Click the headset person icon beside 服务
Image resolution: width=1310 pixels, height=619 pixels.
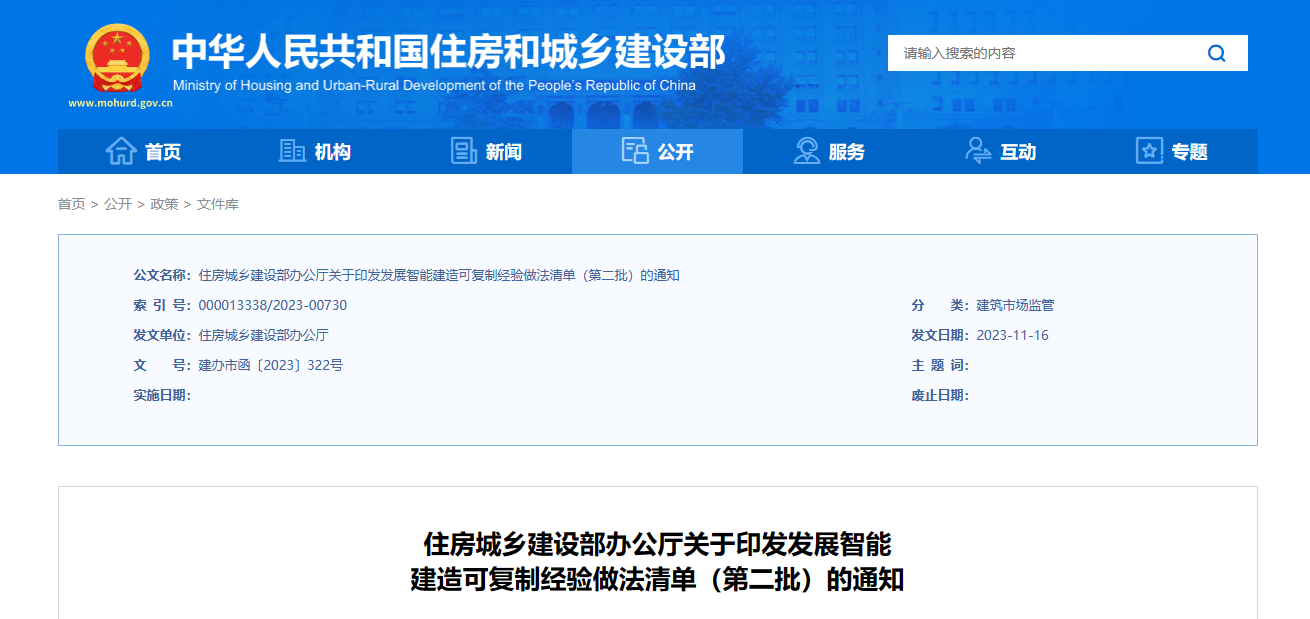[x=807, y=151]
